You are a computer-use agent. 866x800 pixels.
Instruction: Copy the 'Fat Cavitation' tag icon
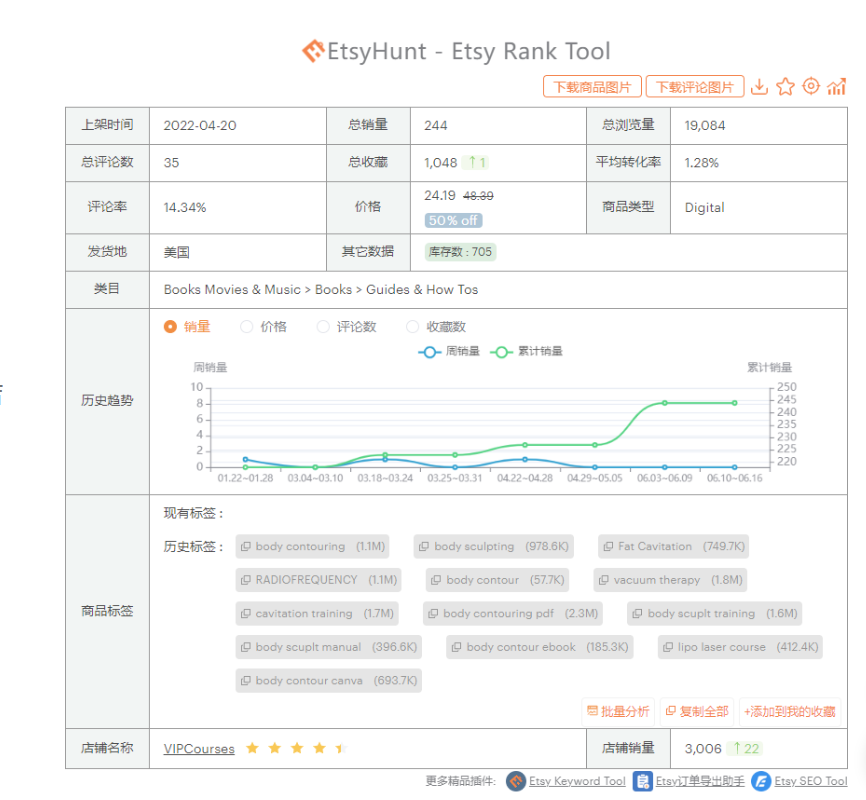pyautogui.click(x=608, y=546)
